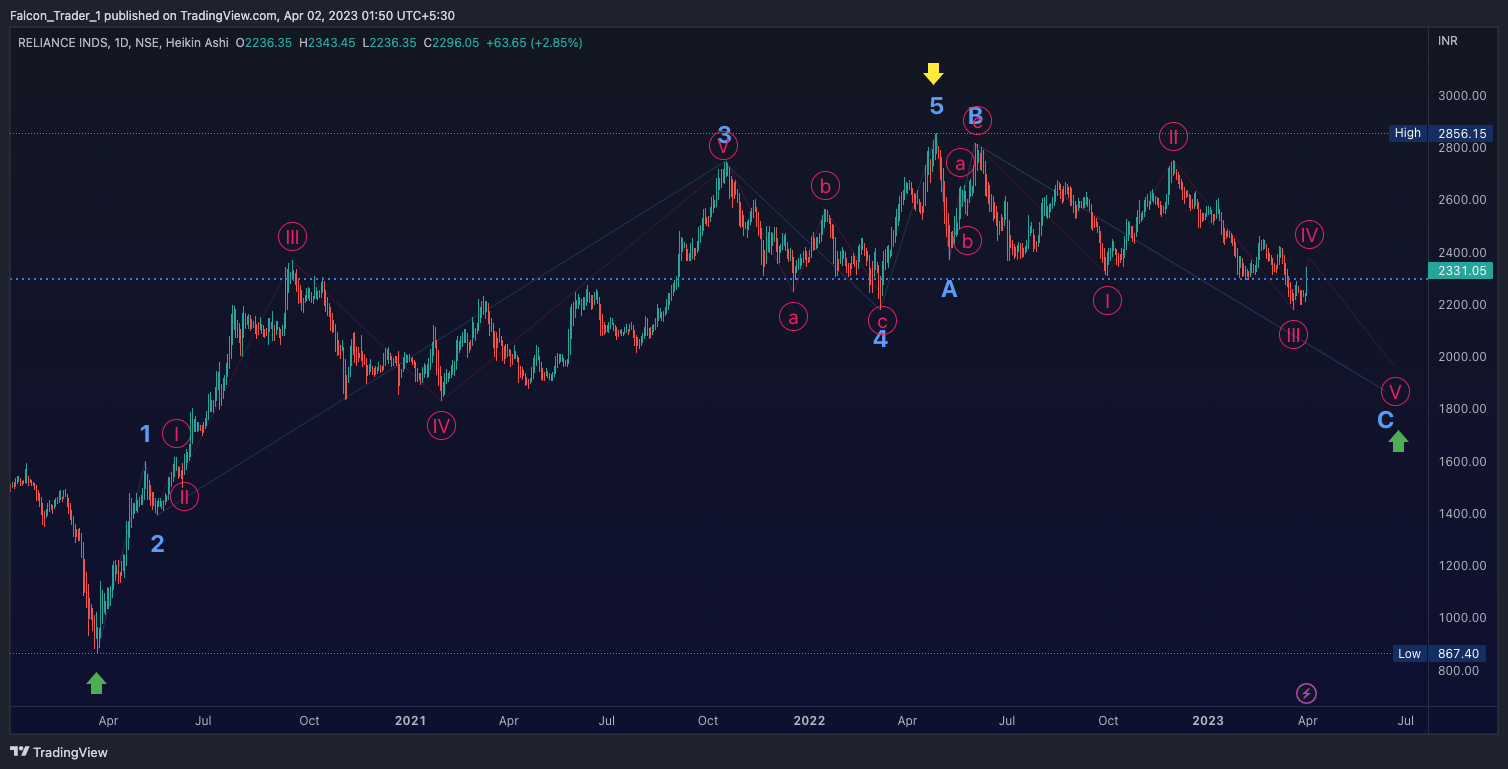Click the 2023 label on time axis
1508x769 pixels.
[x=1207, y=720]
